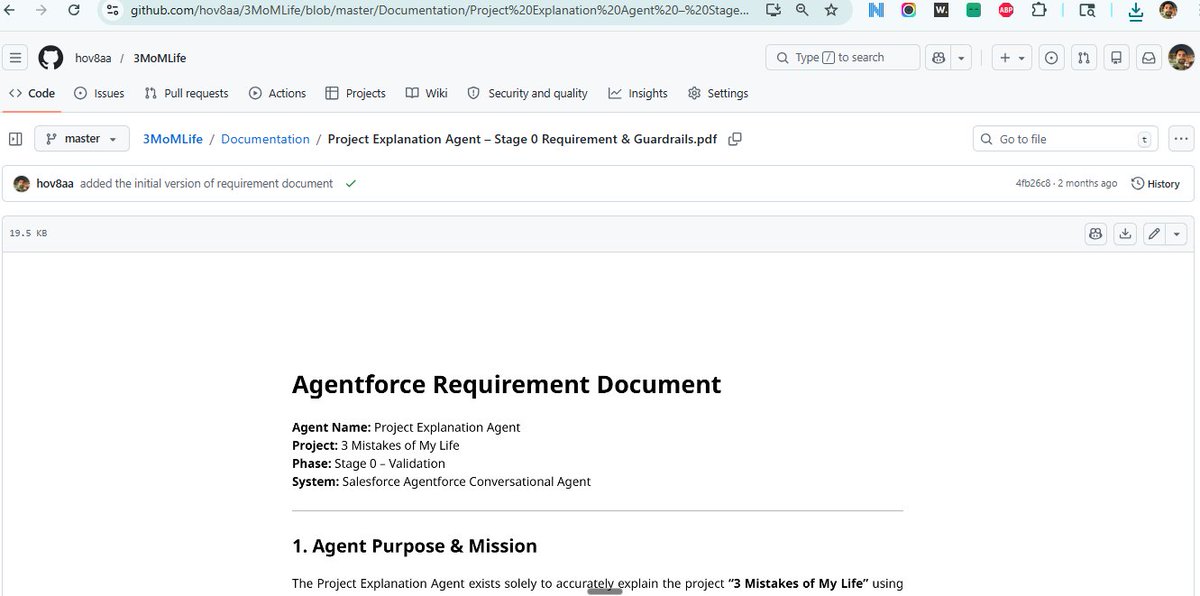Open the colorful ring browser extension

(908, 10)
